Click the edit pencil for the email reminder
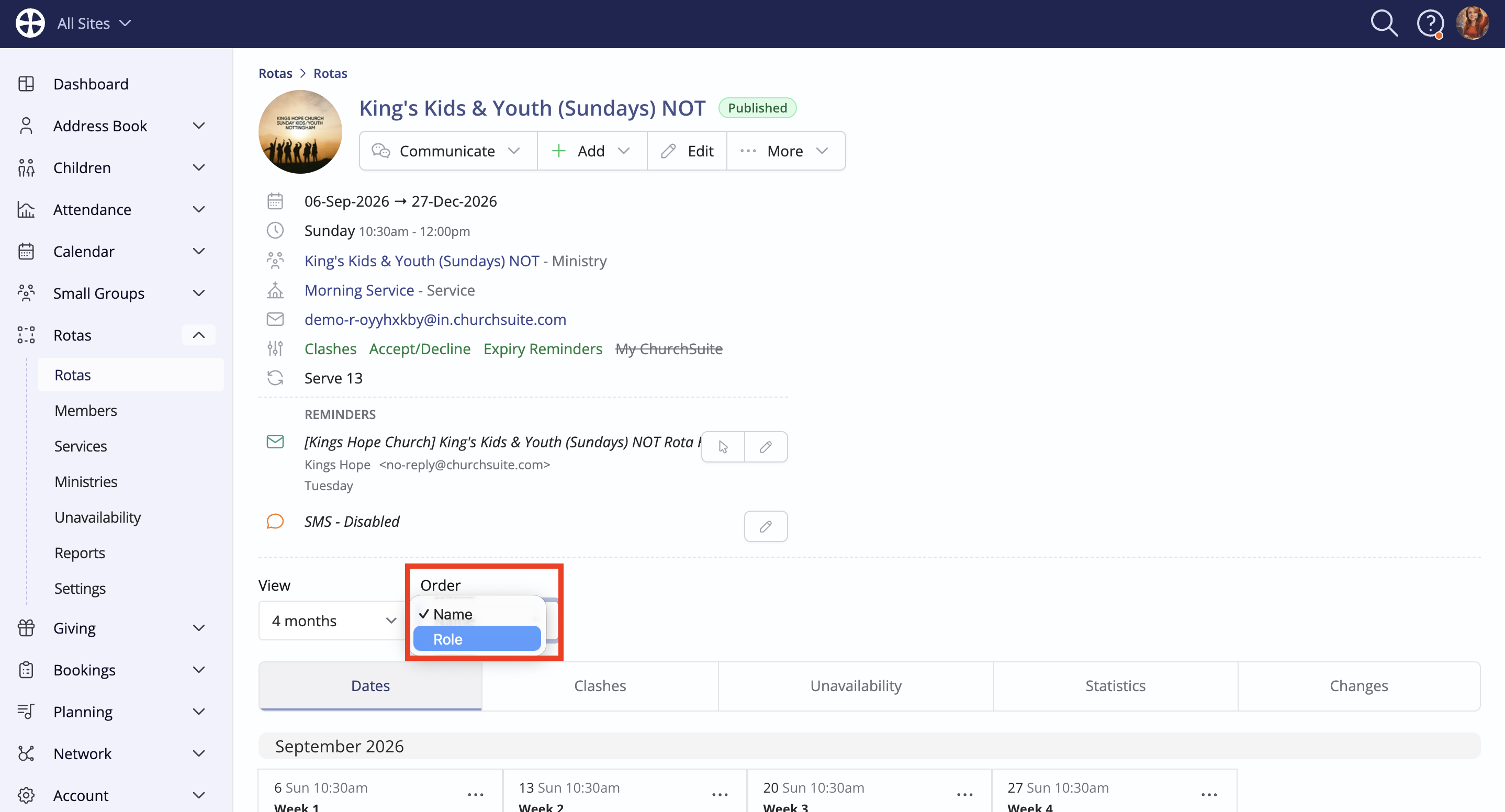 [766, 447]
